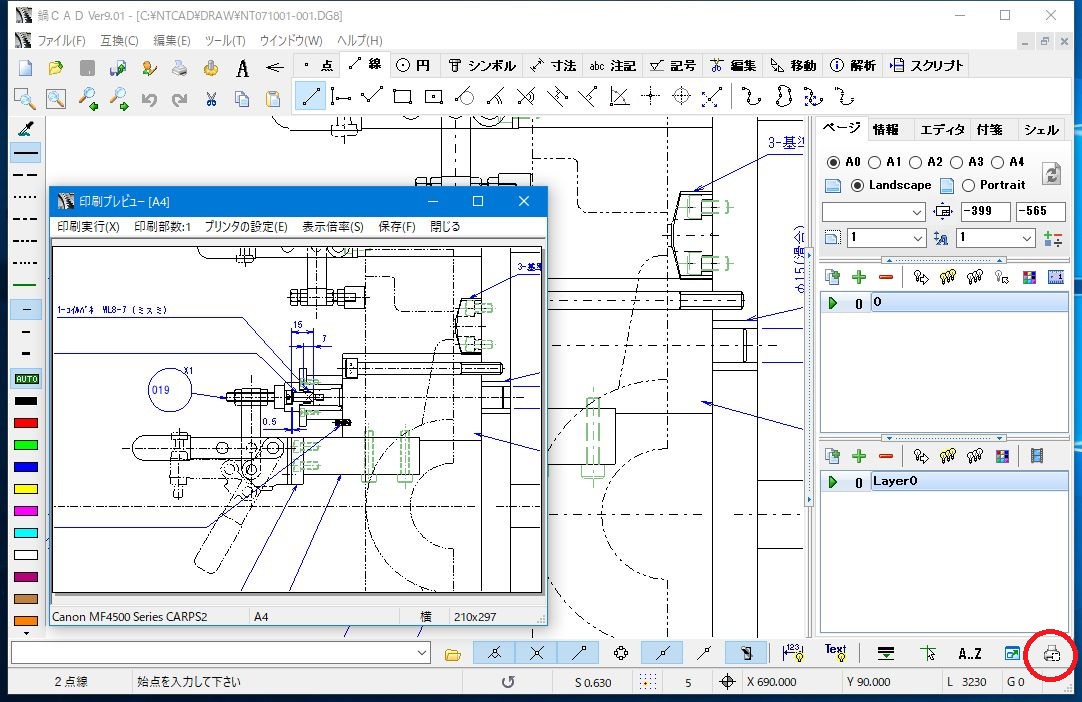Click the A..Z sort icon
This screenshot has width=1082, height=702.
(x=970, y=653)
